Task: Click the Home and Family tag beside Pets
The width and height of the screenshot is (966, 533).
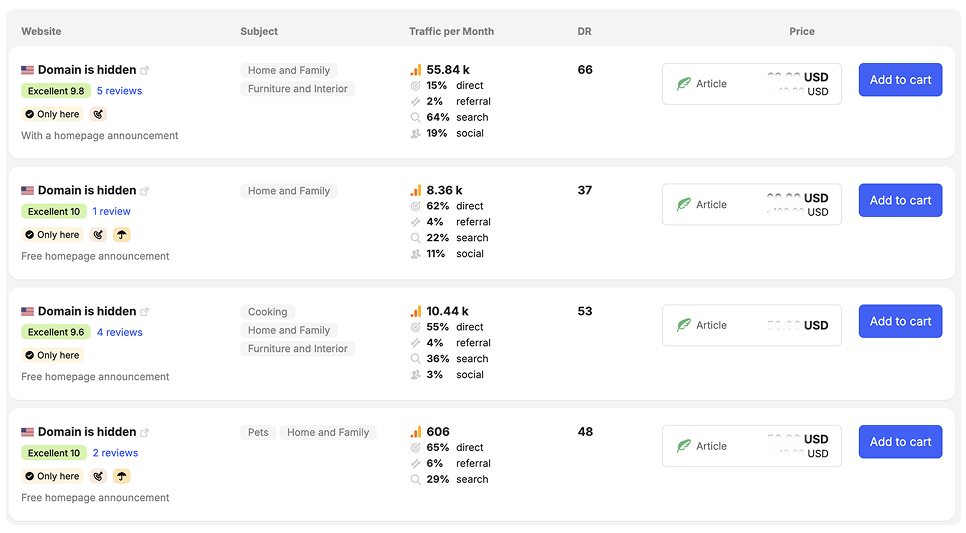Action: 328,433
